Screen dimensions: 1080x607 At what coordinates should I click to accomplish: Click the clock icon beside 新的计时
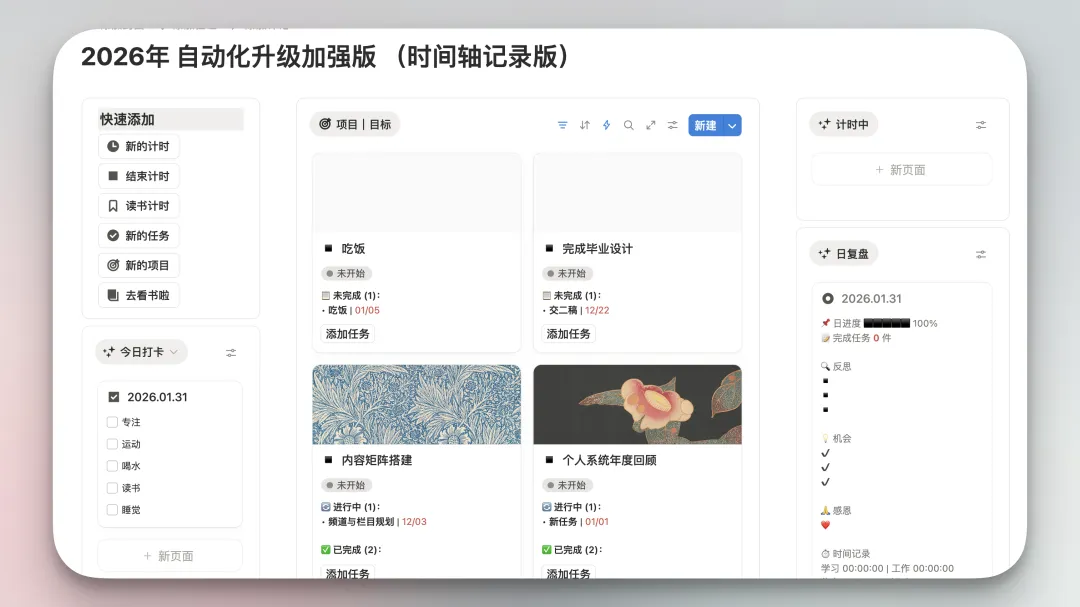coord(113,146)
